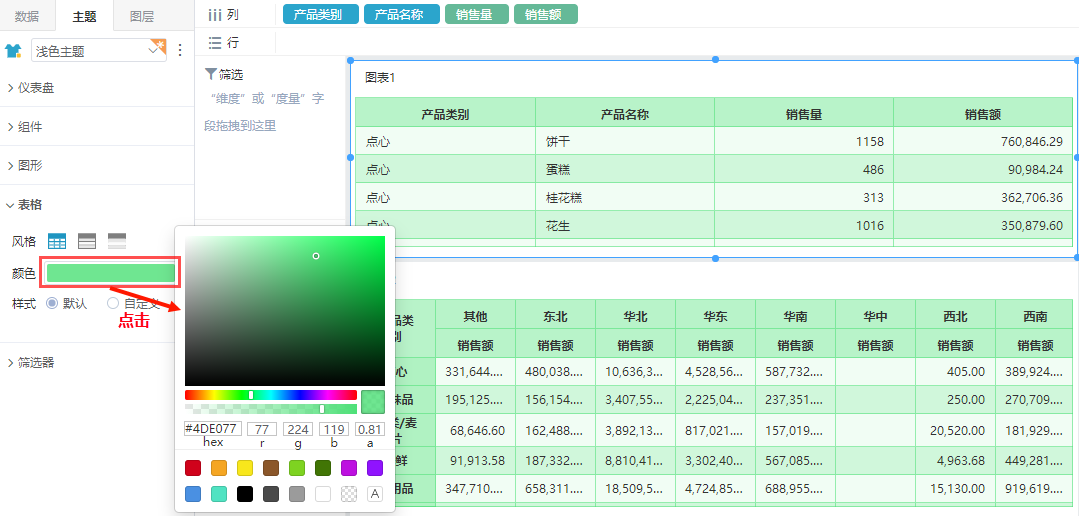Expand the 仪表盘 section

(31, 87)
